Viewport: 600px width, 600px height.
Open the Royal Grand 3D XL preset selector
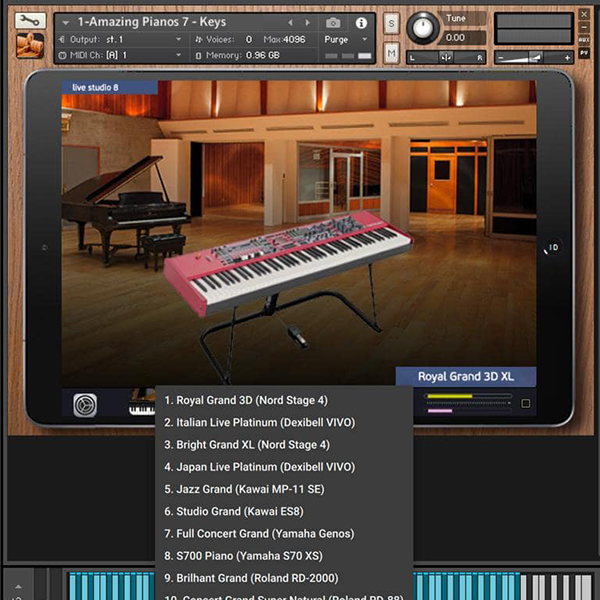(466, 377)
